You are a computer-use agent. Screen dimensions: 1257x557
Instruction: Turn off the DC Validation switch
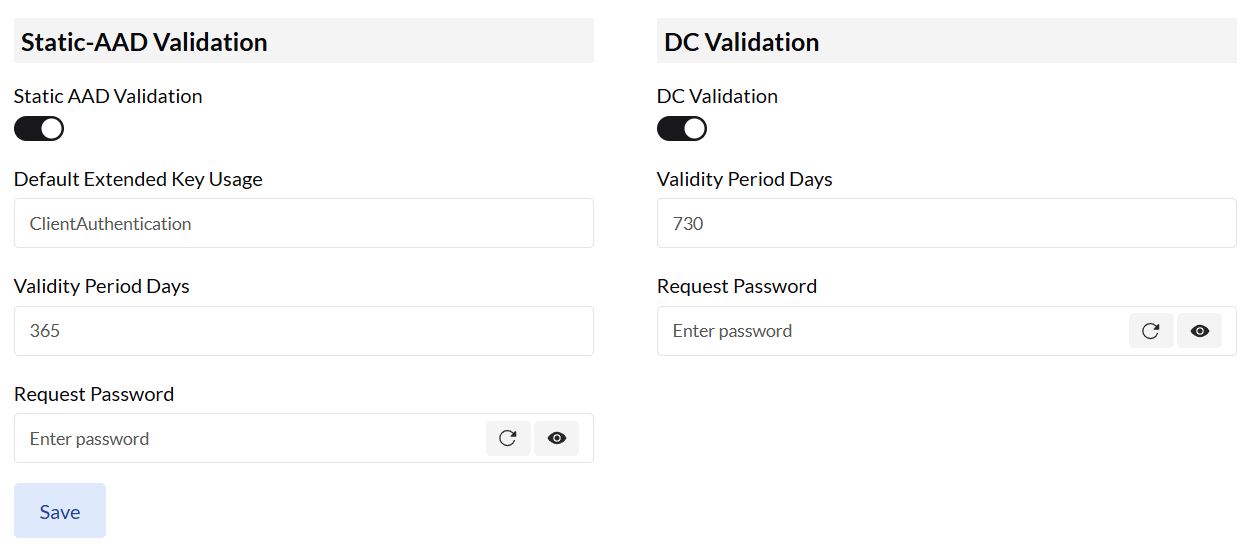[x=682, y=129]
